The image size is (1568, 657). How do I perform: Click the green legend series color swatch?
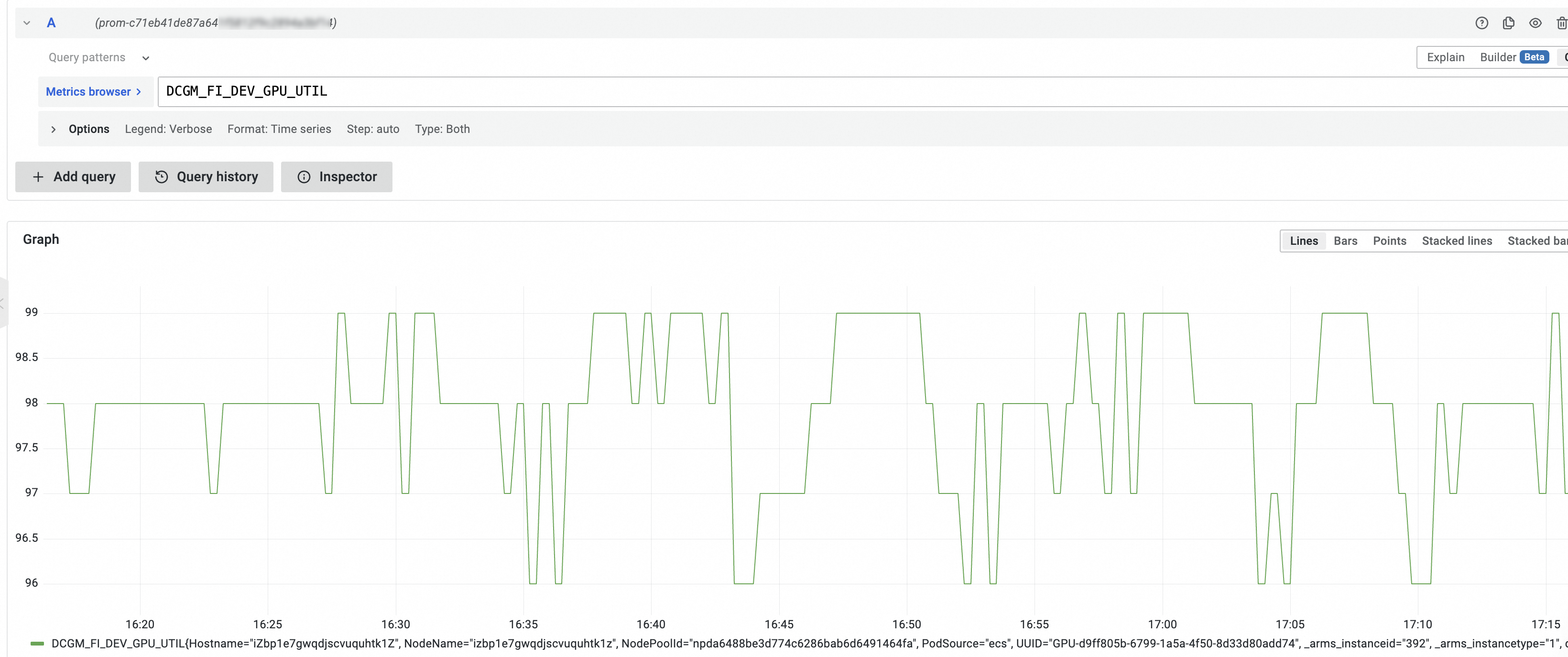point(37,644)
